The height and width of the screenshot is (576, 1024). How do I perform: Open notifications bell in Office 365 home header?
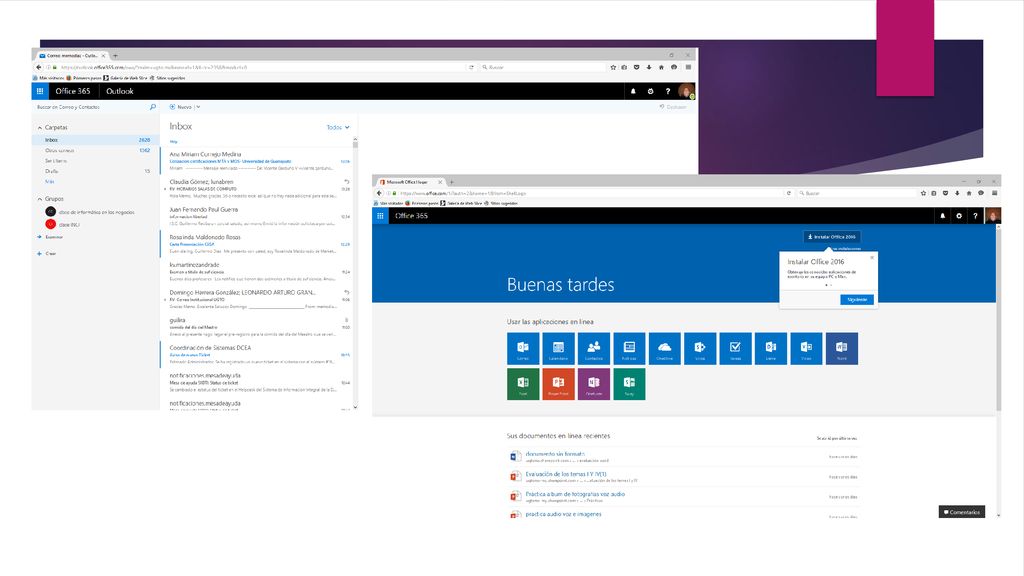pyautogui.click(x=942, y=216)
